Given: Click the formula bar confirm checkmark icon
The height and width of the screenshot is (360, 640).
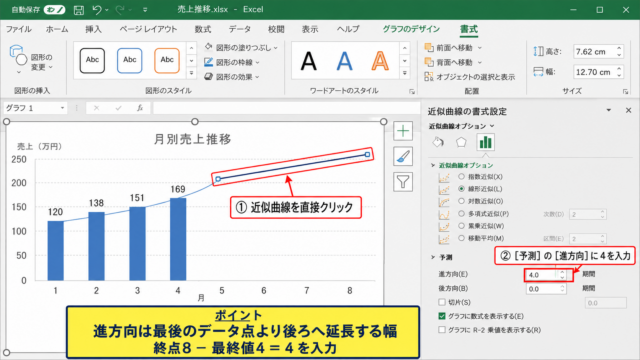Looking at the screenshot, I should (118, 108).
